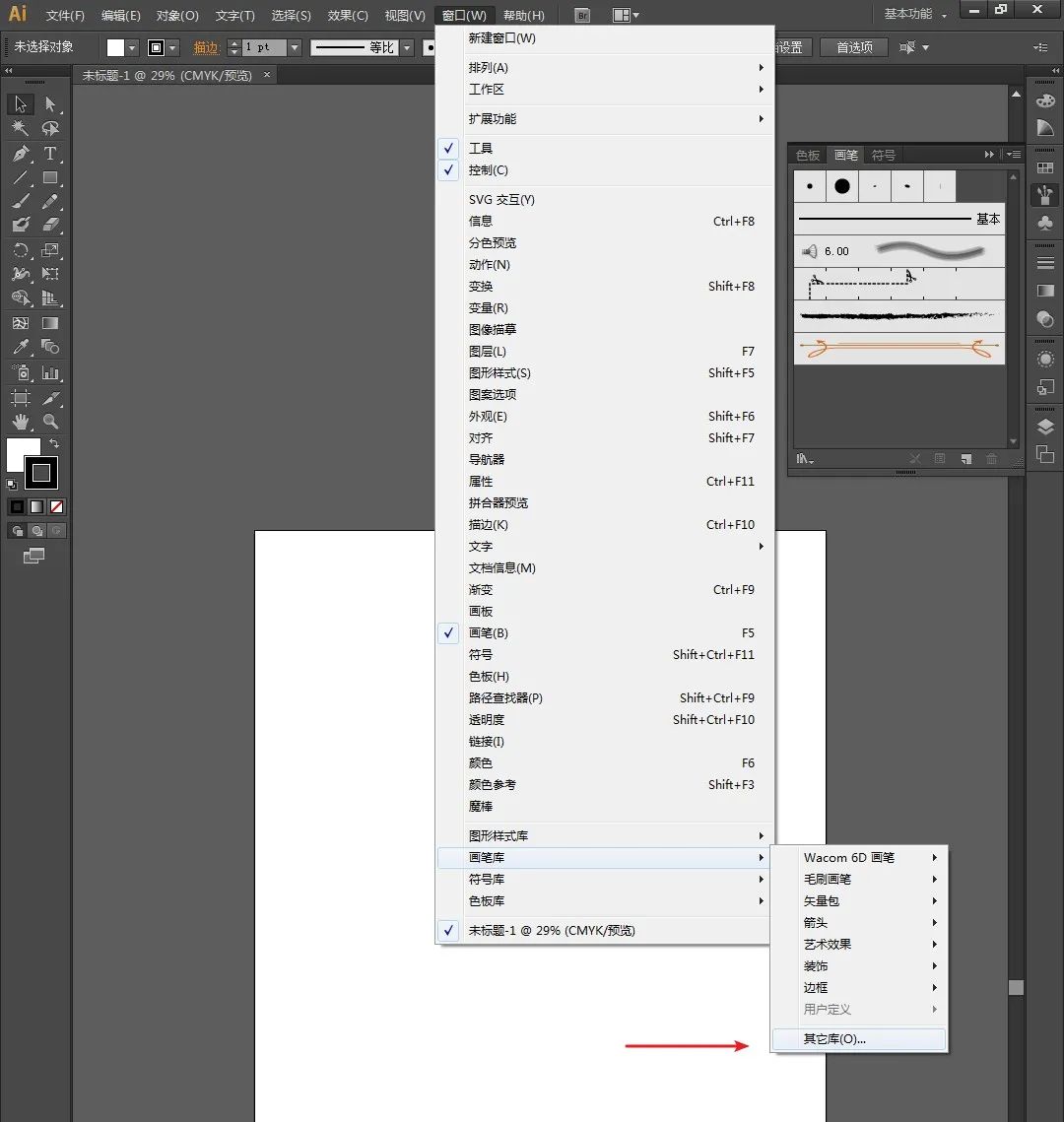Select the Rectangle tool
This screenshot has height=1122, width=1064.
tap(50, 177)
